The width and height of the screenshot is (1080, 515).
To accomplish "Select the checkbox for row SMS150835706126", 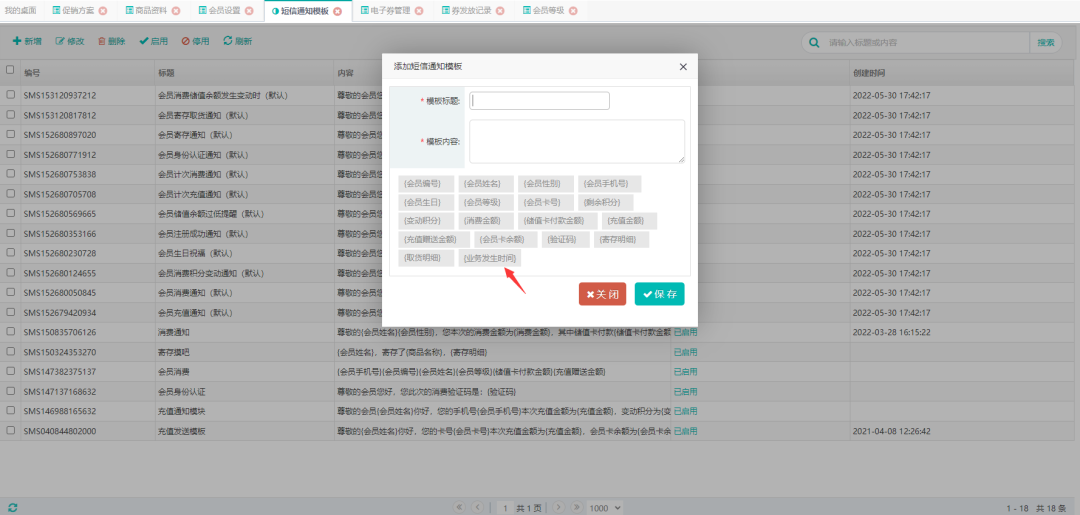I will [x=10, y=331].
